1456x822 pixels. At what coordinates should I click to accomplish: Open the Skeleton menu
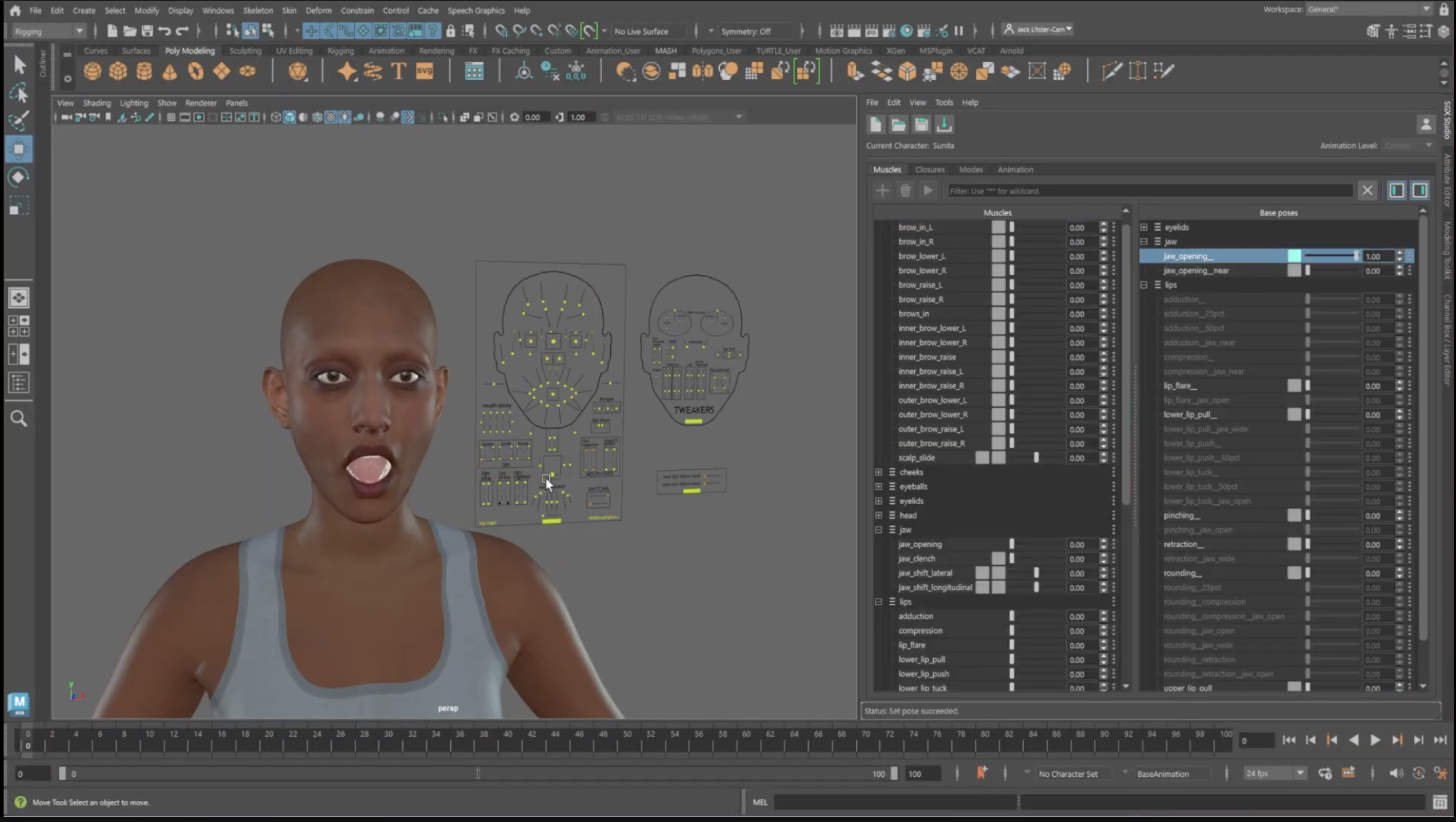pos(257,10)
